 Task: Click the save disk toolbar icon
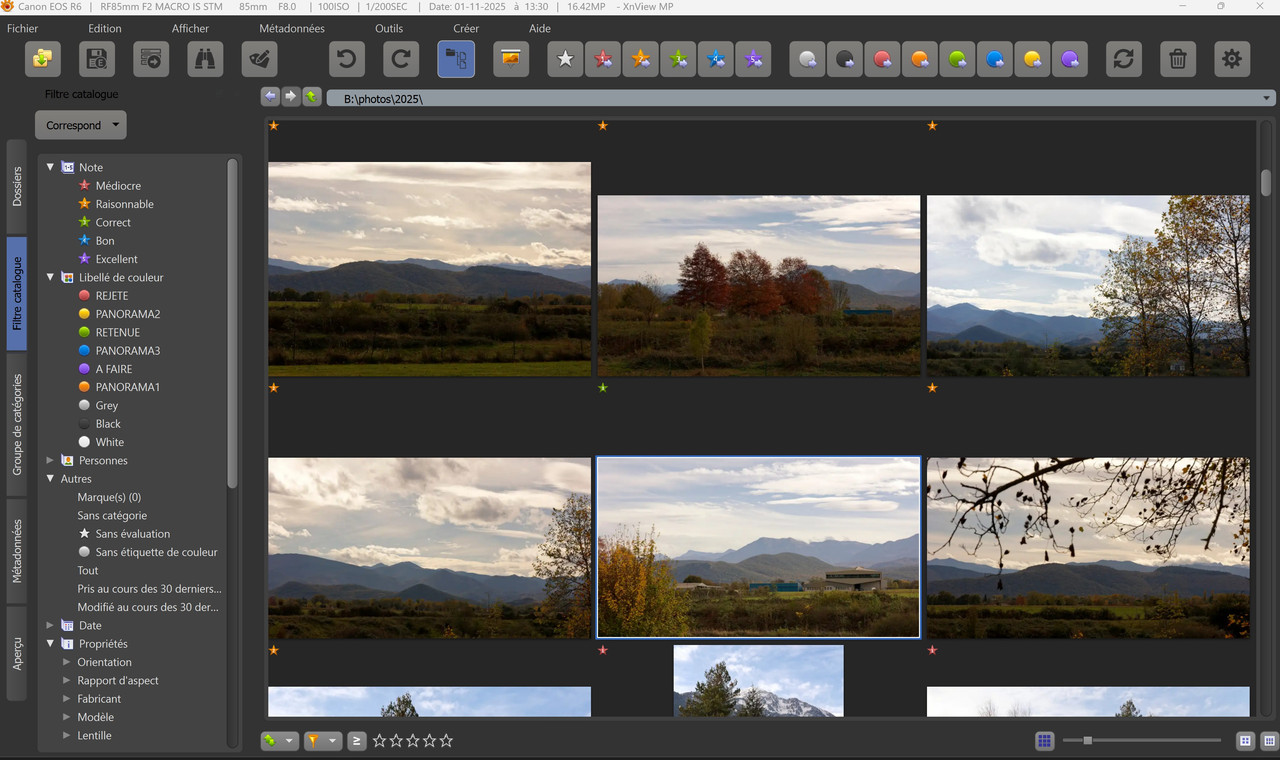[x=97, y=59]
